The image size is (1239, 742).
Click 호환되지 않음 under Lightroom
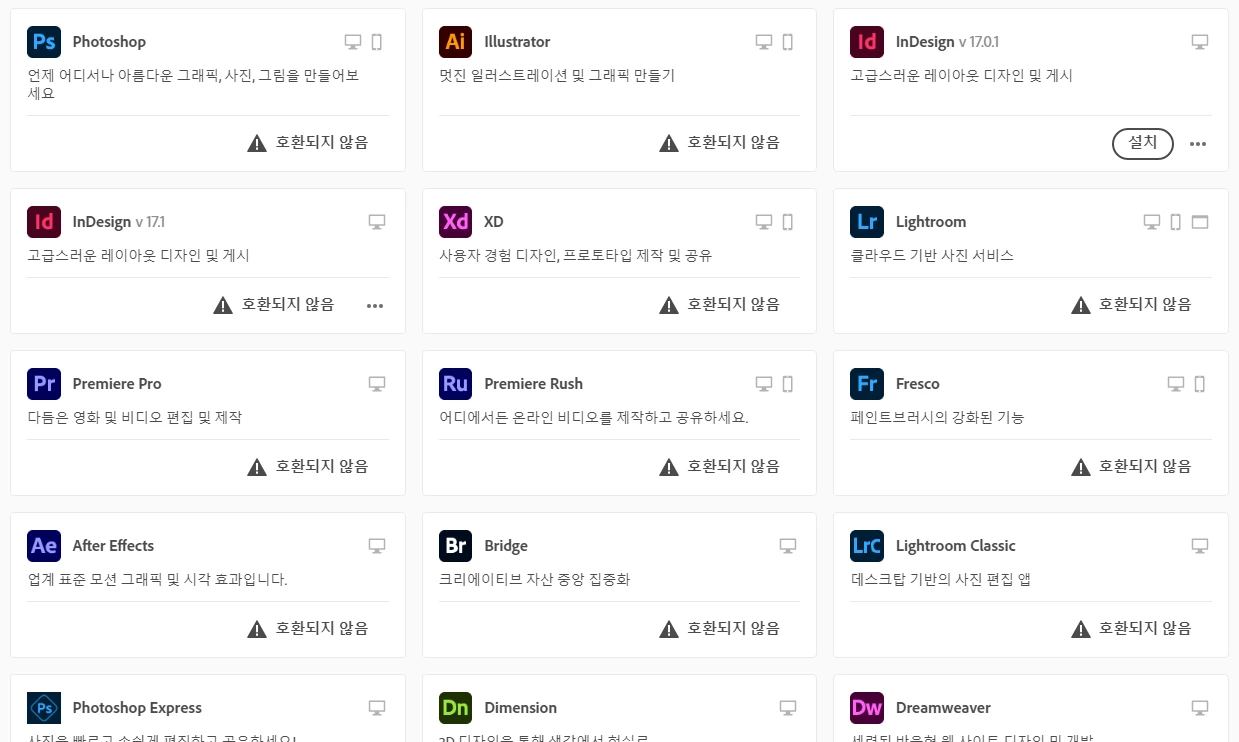pos(1145,304)
